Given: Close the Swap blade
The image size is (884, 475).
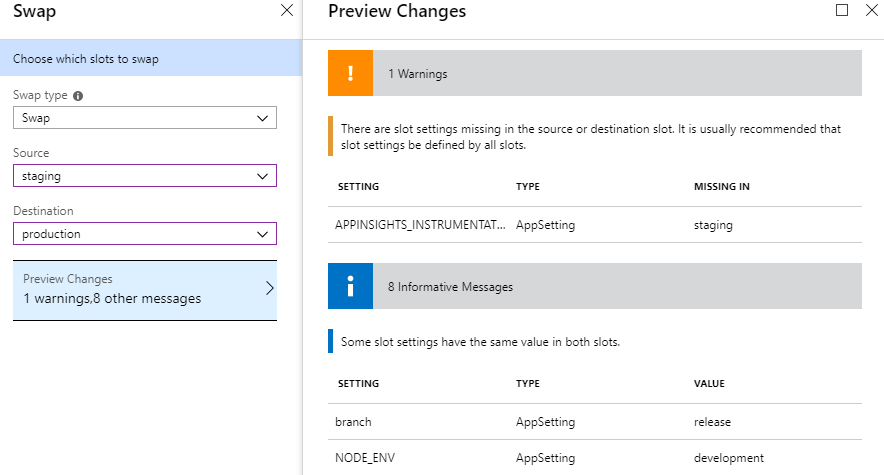Looking at the screenshot, I should (x=287, y=10).
